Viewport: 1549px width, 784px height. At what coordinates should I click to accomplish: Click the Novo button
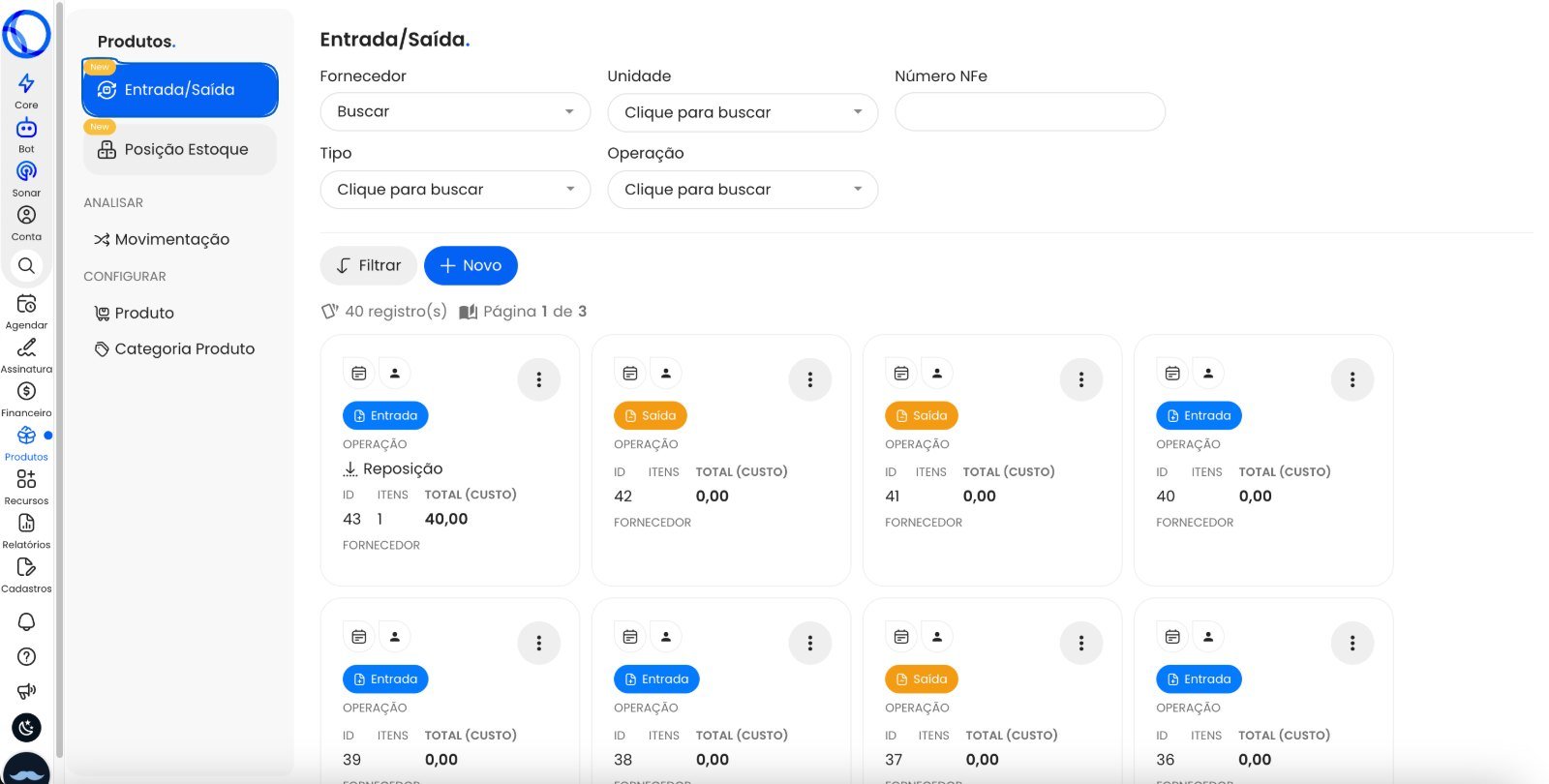pos(471,265)
